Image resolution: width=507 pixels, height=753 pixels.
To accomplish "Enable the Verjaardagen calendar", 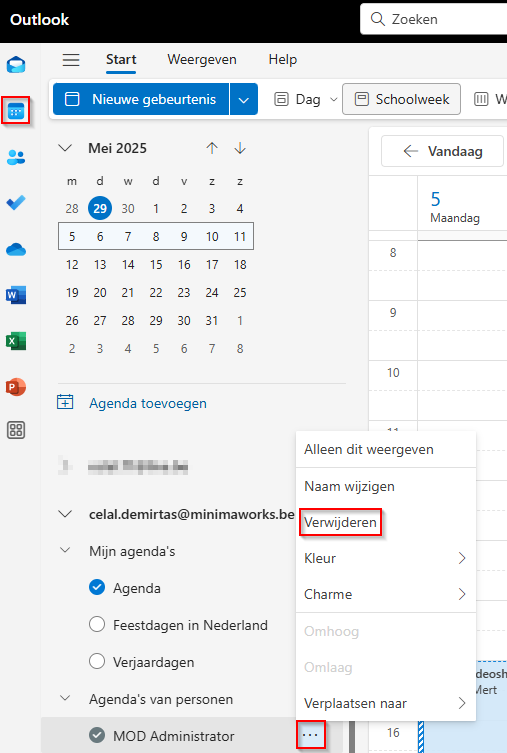I will point(97,661).
